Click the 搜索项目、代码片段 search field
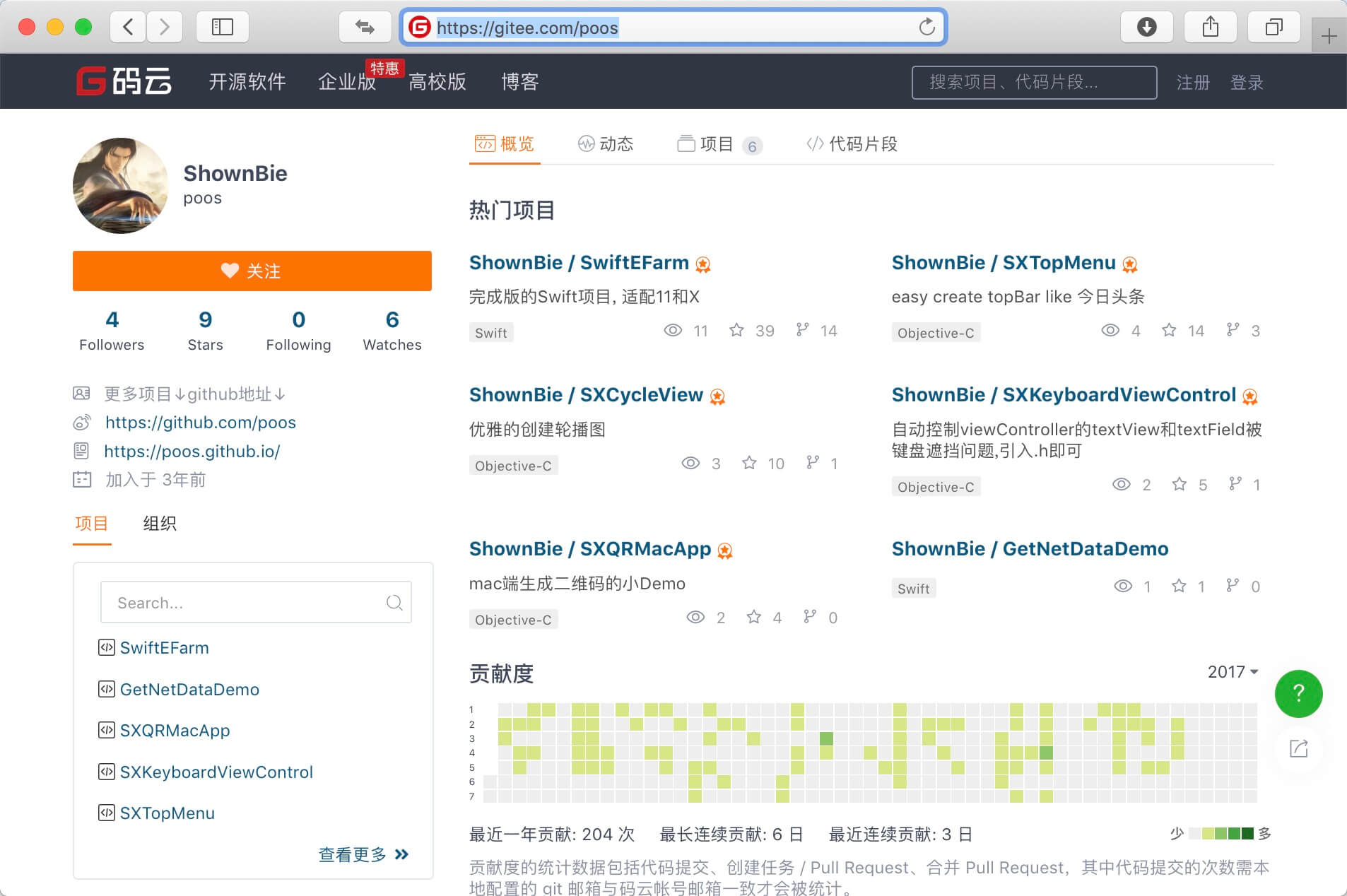The height and width of the screenshot is (896, 1347). [1034, 83]
